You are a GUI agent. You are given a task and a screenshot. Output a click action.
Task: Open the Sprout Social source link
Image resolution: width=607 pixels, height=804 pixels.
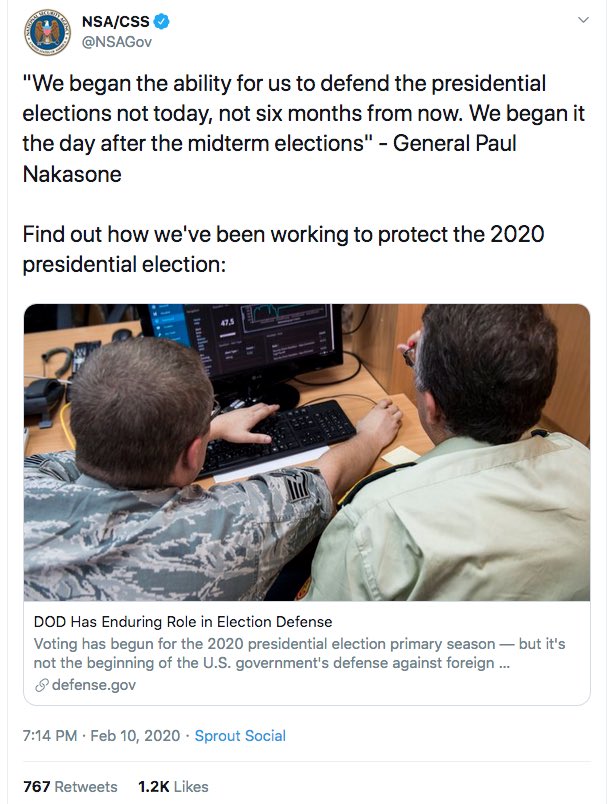coord(240,736)
